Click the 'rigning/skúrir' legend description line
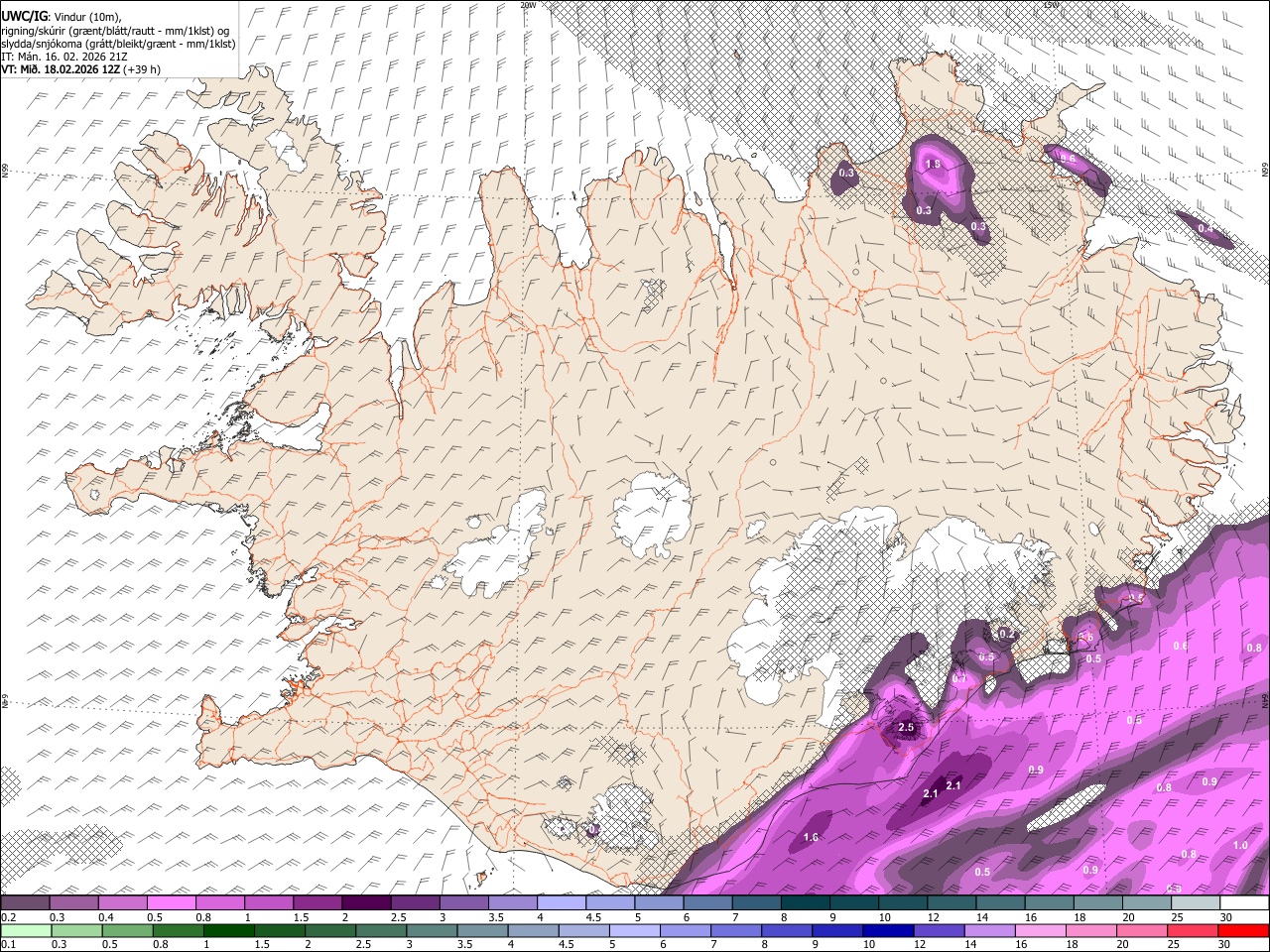Viewport: 1270px width, 952px height. [115, 30]
